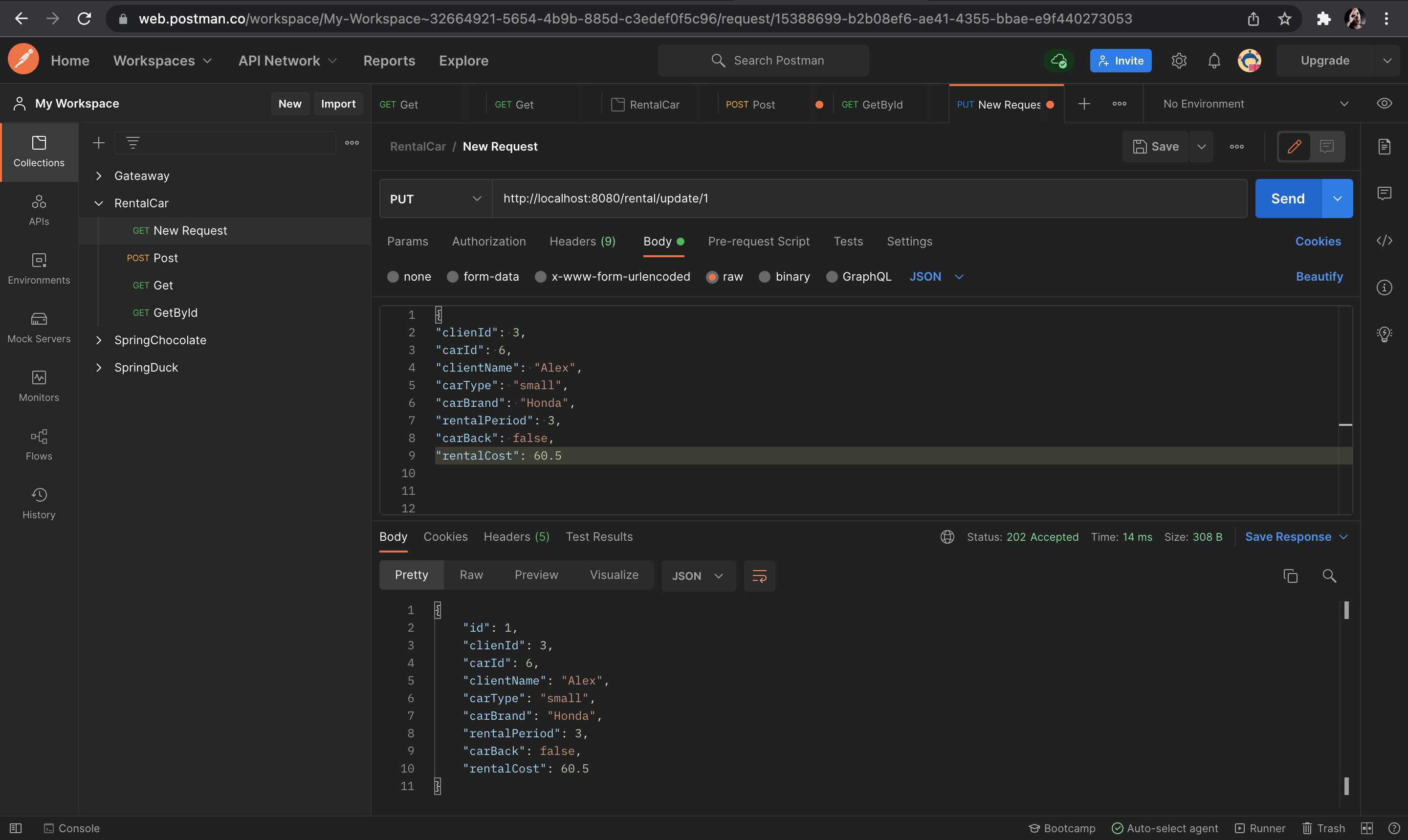1408x840 pixels.
Task: Show environment quick look eye icon
Action: 1384,104
